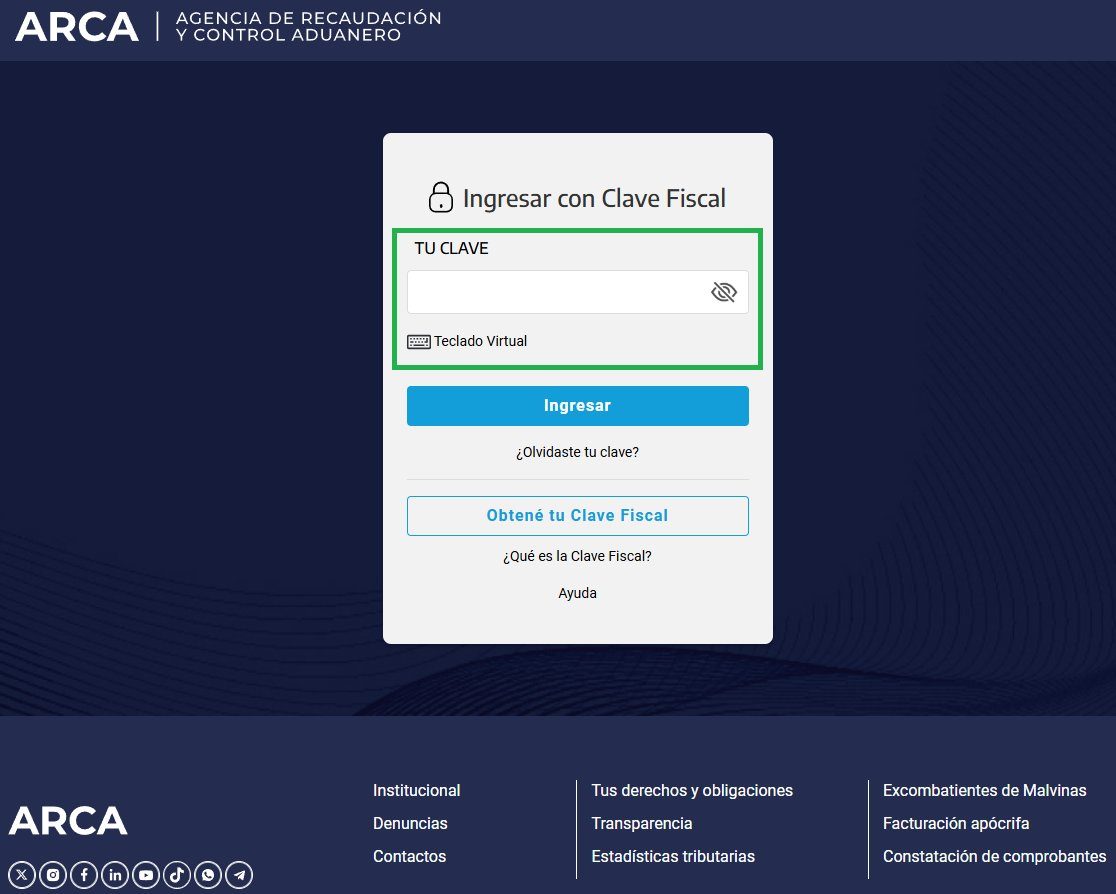Click the keyboard icon for Teclado Virtual
1116x894 pixels.
tap(418, 342)
